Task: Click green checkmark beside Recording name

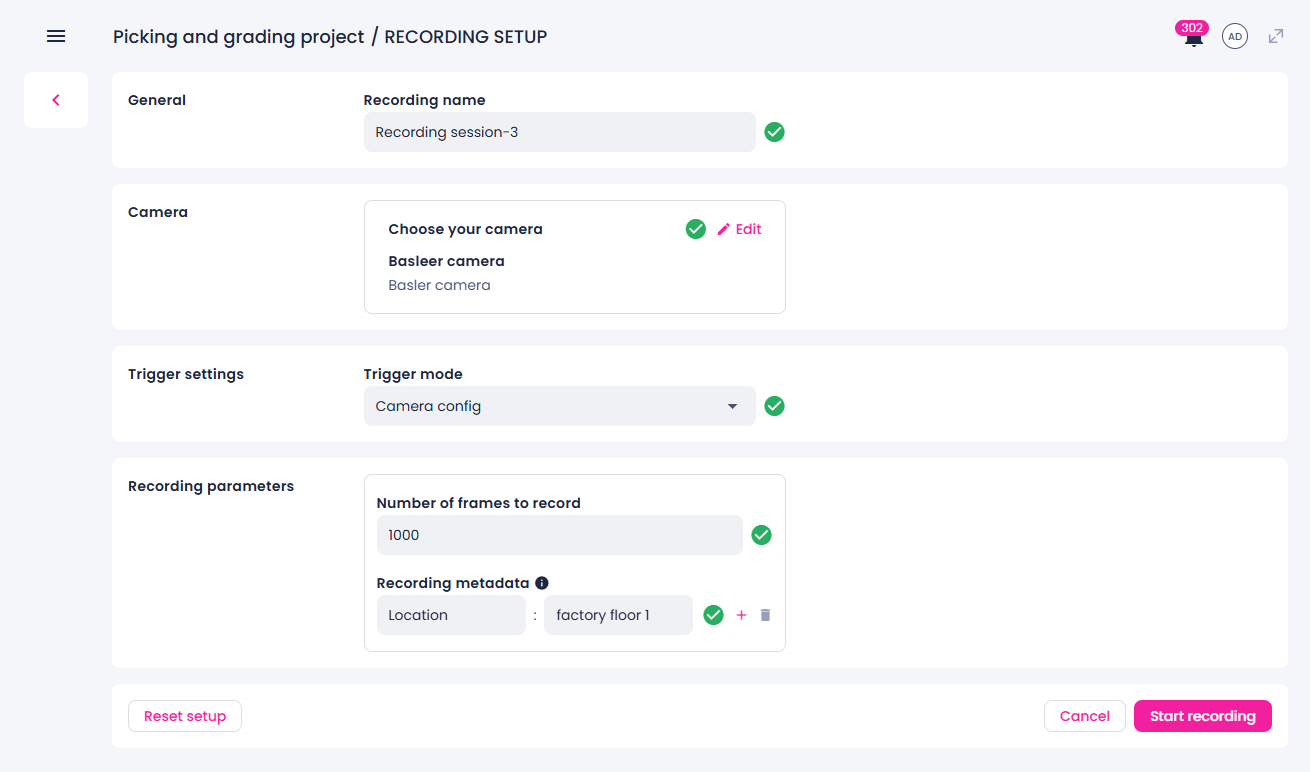Action: pyautogui.click(x=774, y=132)
